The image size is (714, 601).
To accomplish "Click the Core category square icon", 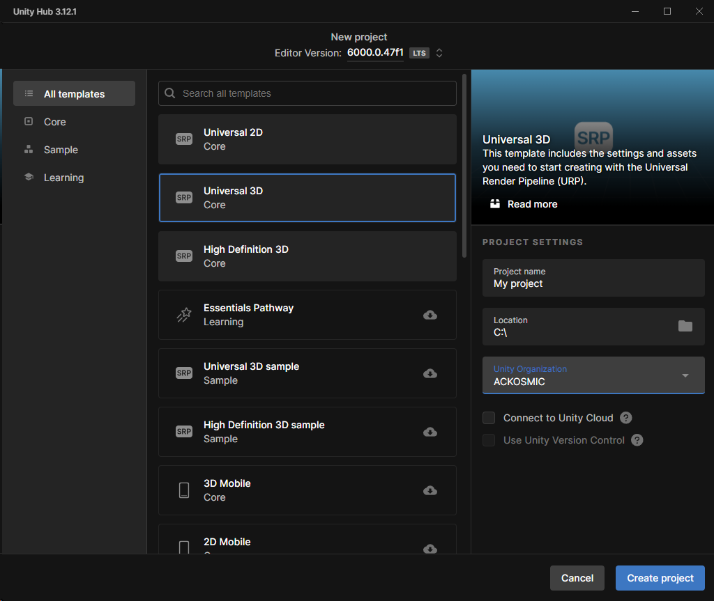I will pyautogui.click(x=29, y=122).
